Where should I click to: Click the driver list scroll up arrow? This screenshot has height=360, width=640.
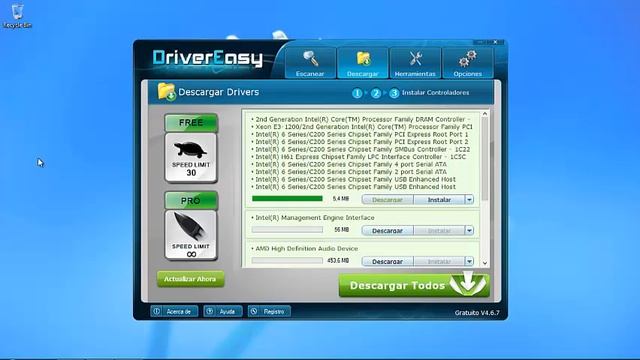[x=485, y=114]
